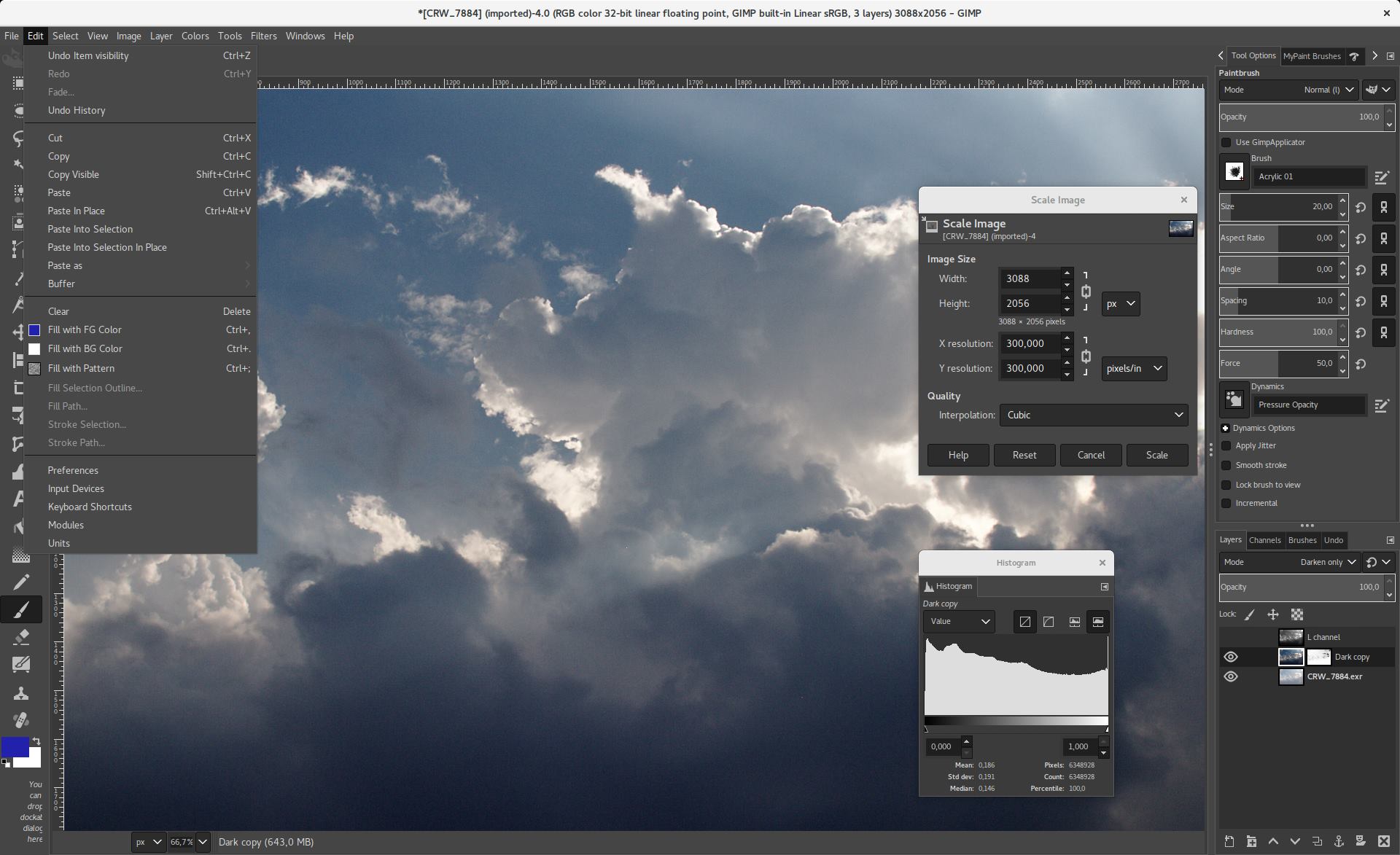Choose Copy Visible from Edit menu
The image size is (1400, 855).
click(x=74, y=174)
